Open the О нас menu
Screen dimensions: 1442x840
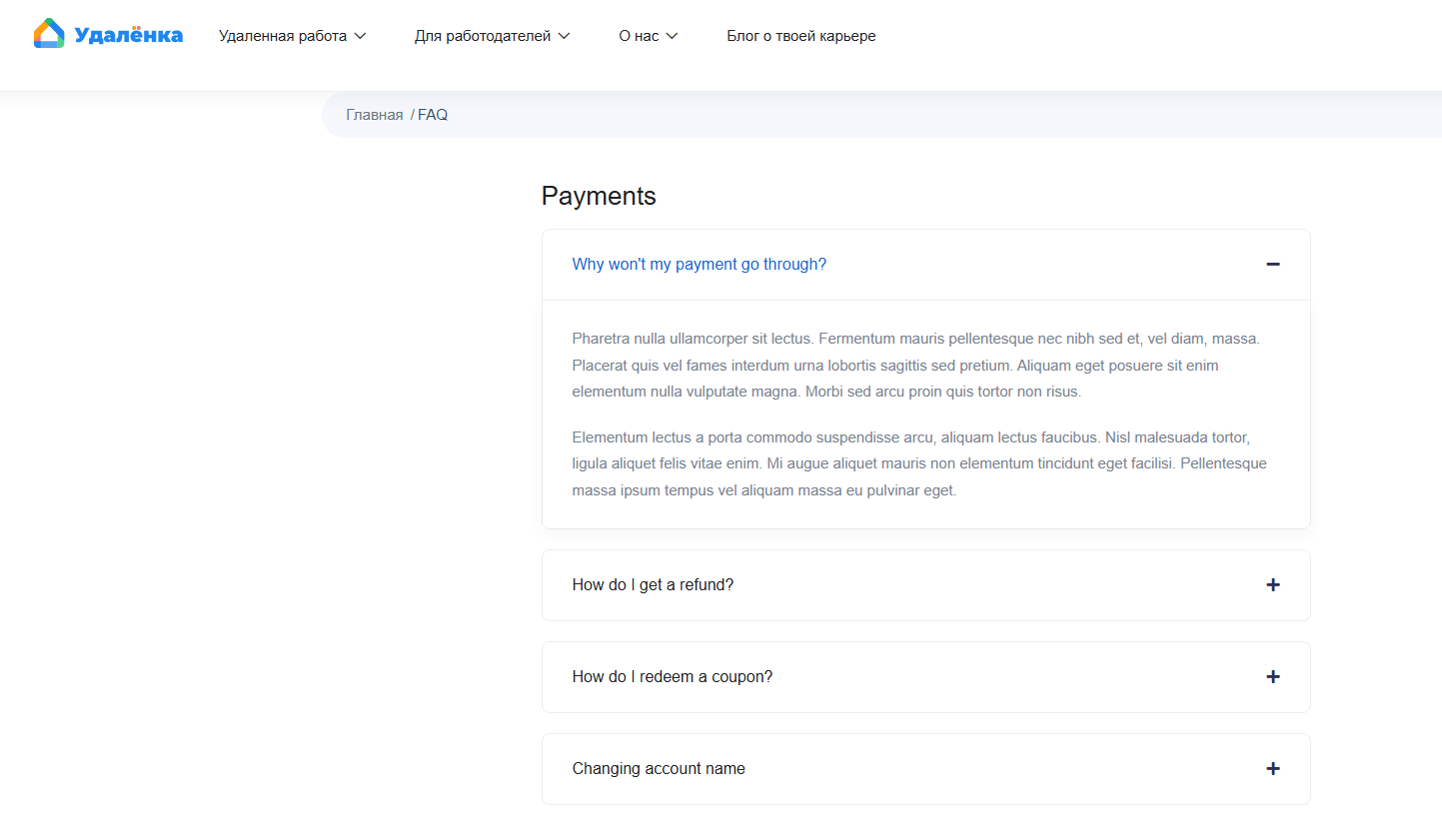pos(639,36)
